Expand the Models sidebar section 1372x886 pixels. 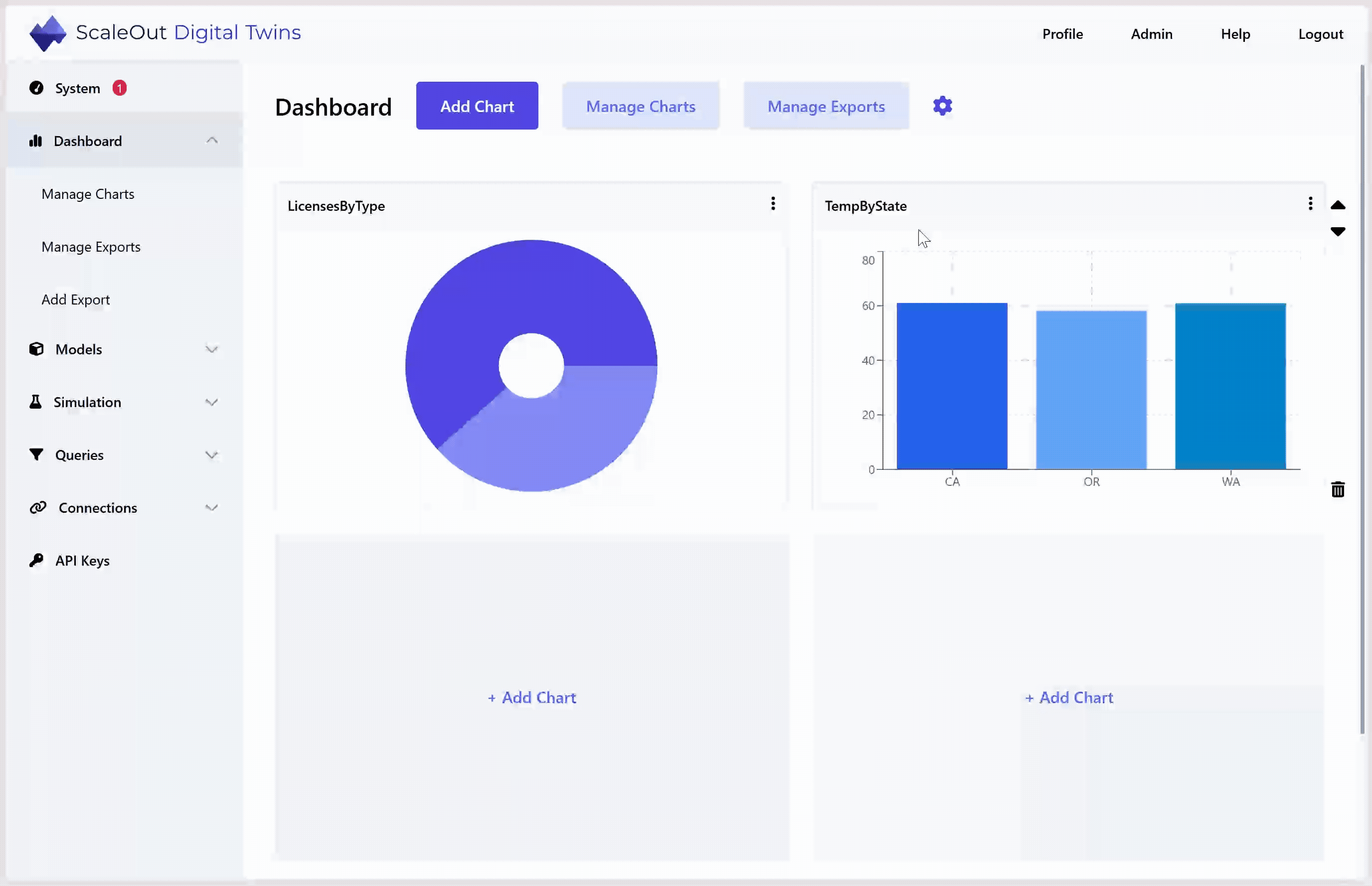tap(212, 349)
